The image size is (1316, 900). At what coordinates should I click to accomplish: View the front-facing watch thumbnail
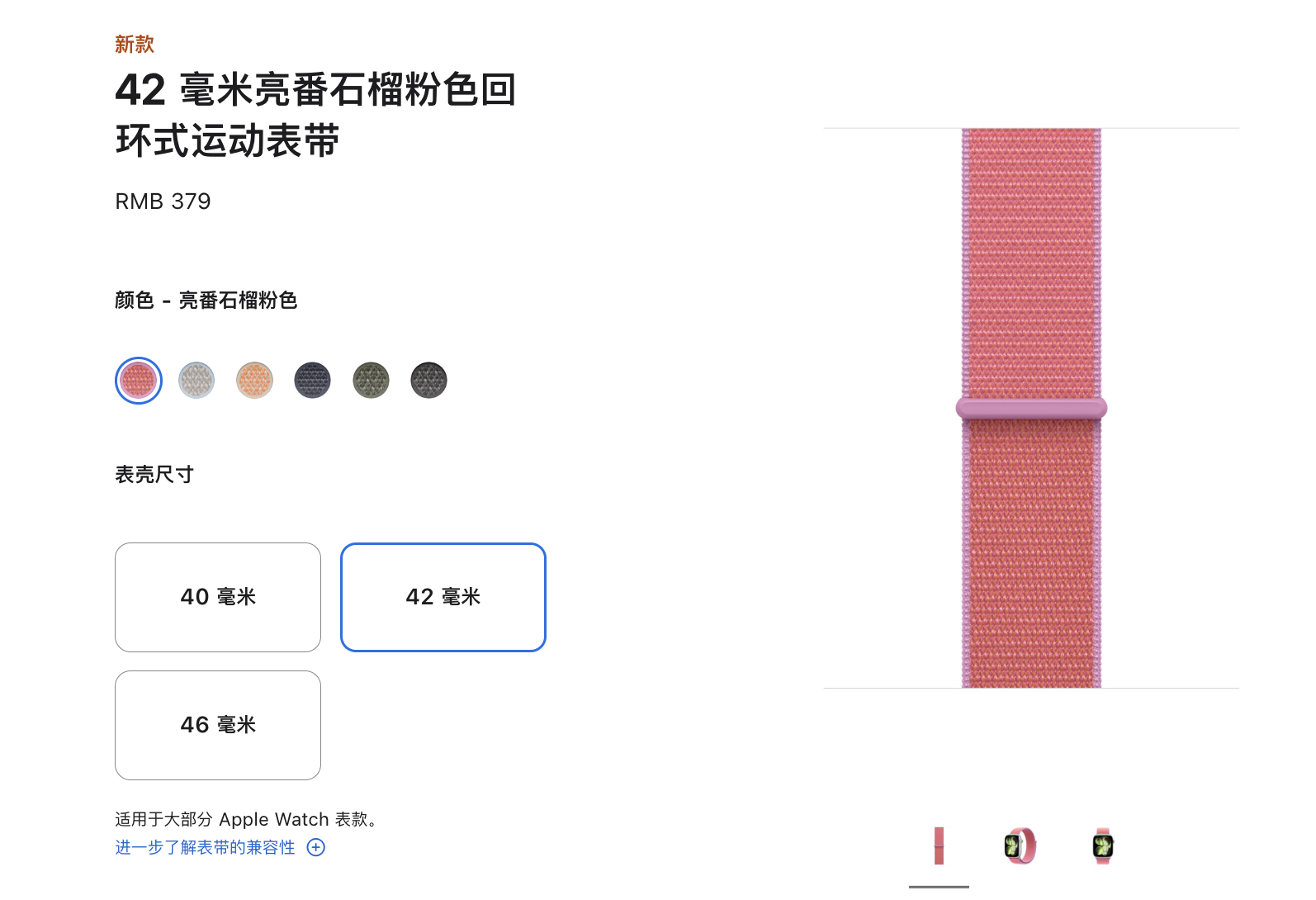(1103, 846)
